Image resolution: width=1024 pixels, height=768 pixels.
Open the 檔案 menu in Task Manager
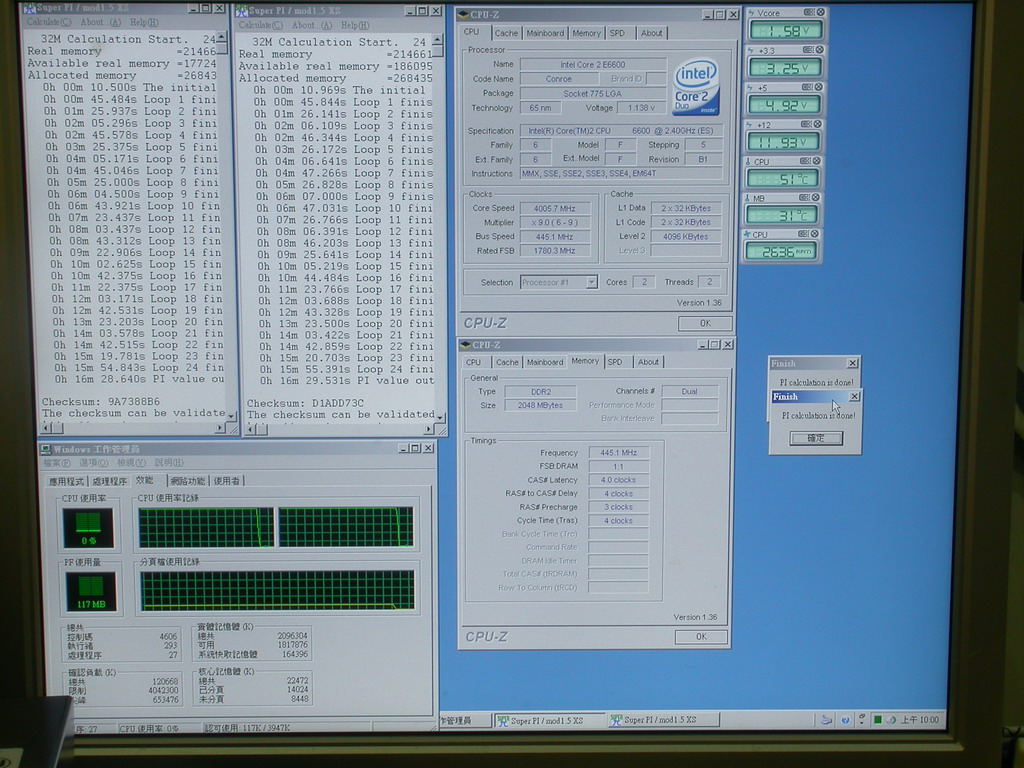coord(57,463)
